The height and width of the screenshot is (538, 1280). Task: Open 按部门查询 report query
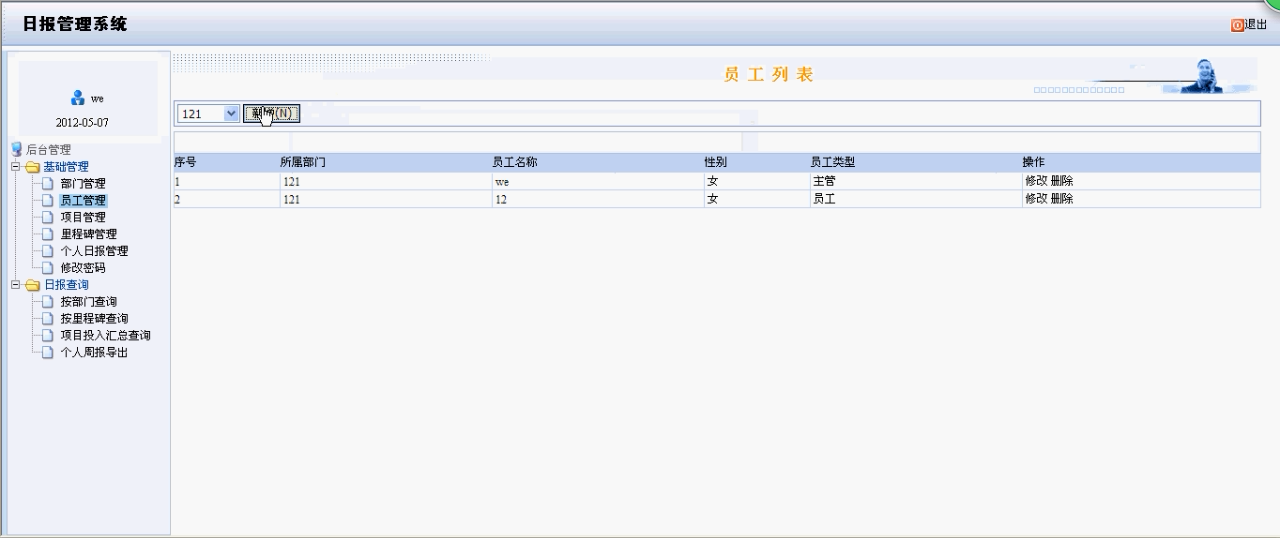(x=88, y=302)
